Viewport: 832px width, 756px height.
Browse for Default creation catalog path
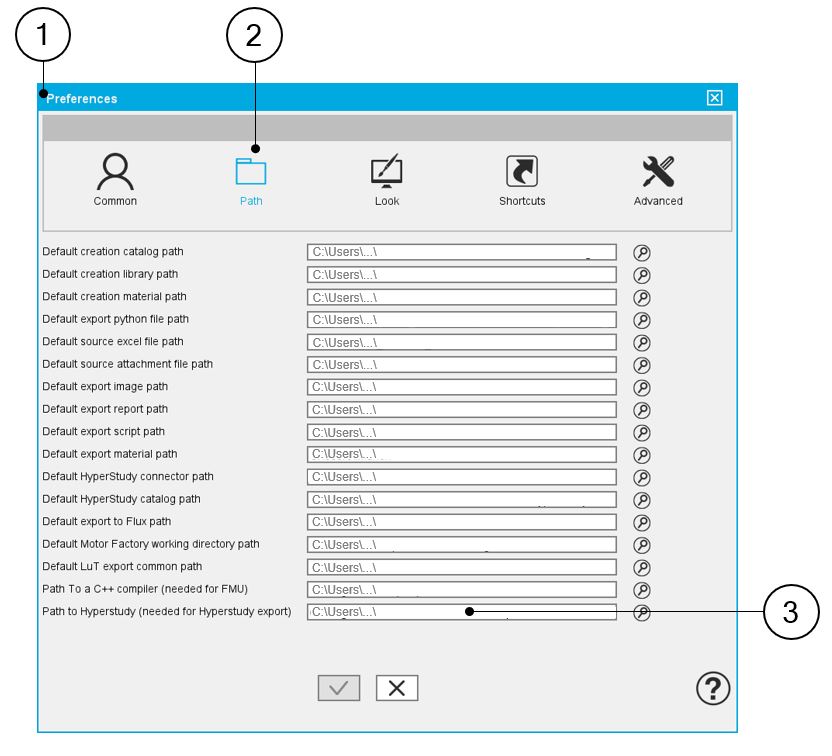click(x=642, y=252)
